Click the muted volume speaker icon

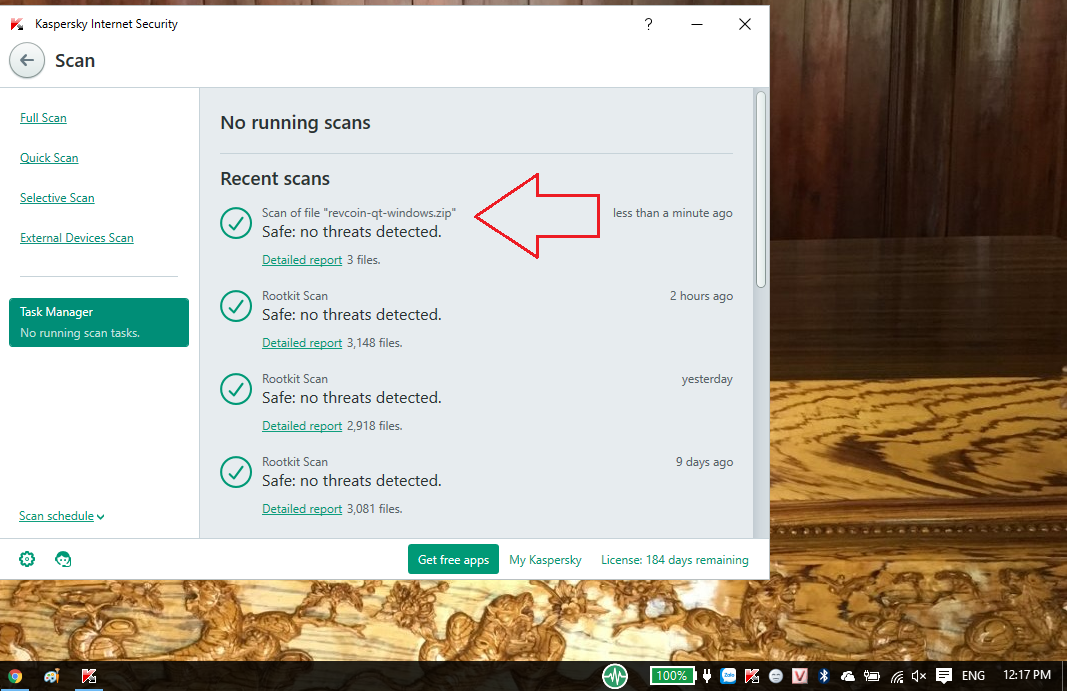[x=919, y=676]
